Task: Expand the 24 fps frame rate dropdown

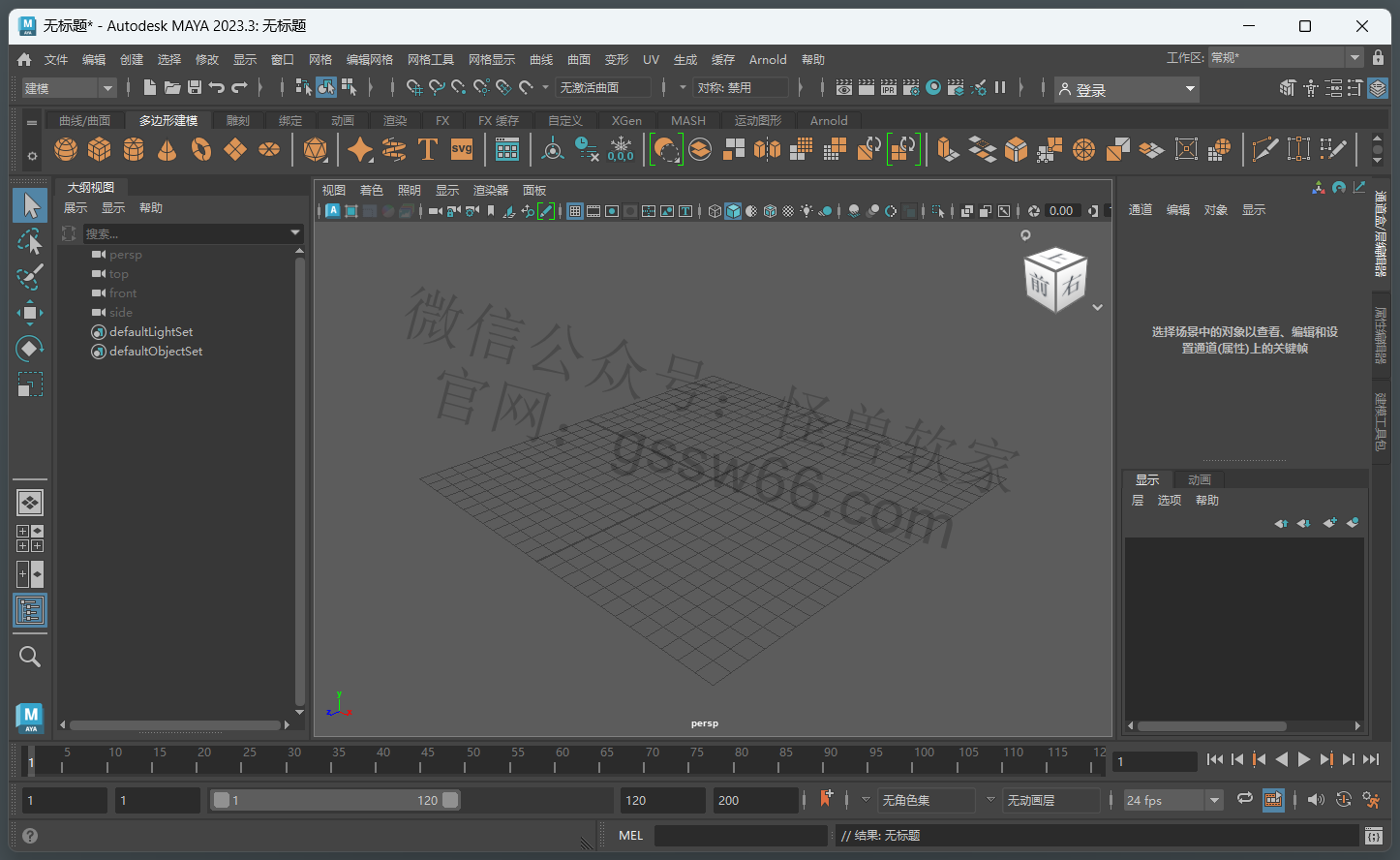Action: click(x=1214, y=800)
